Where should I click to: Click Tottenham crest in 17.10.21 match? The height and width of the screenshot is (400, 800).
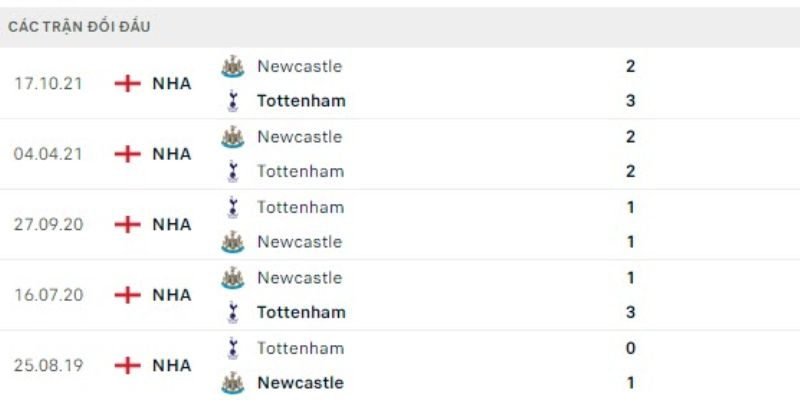(x=232, y=101)
